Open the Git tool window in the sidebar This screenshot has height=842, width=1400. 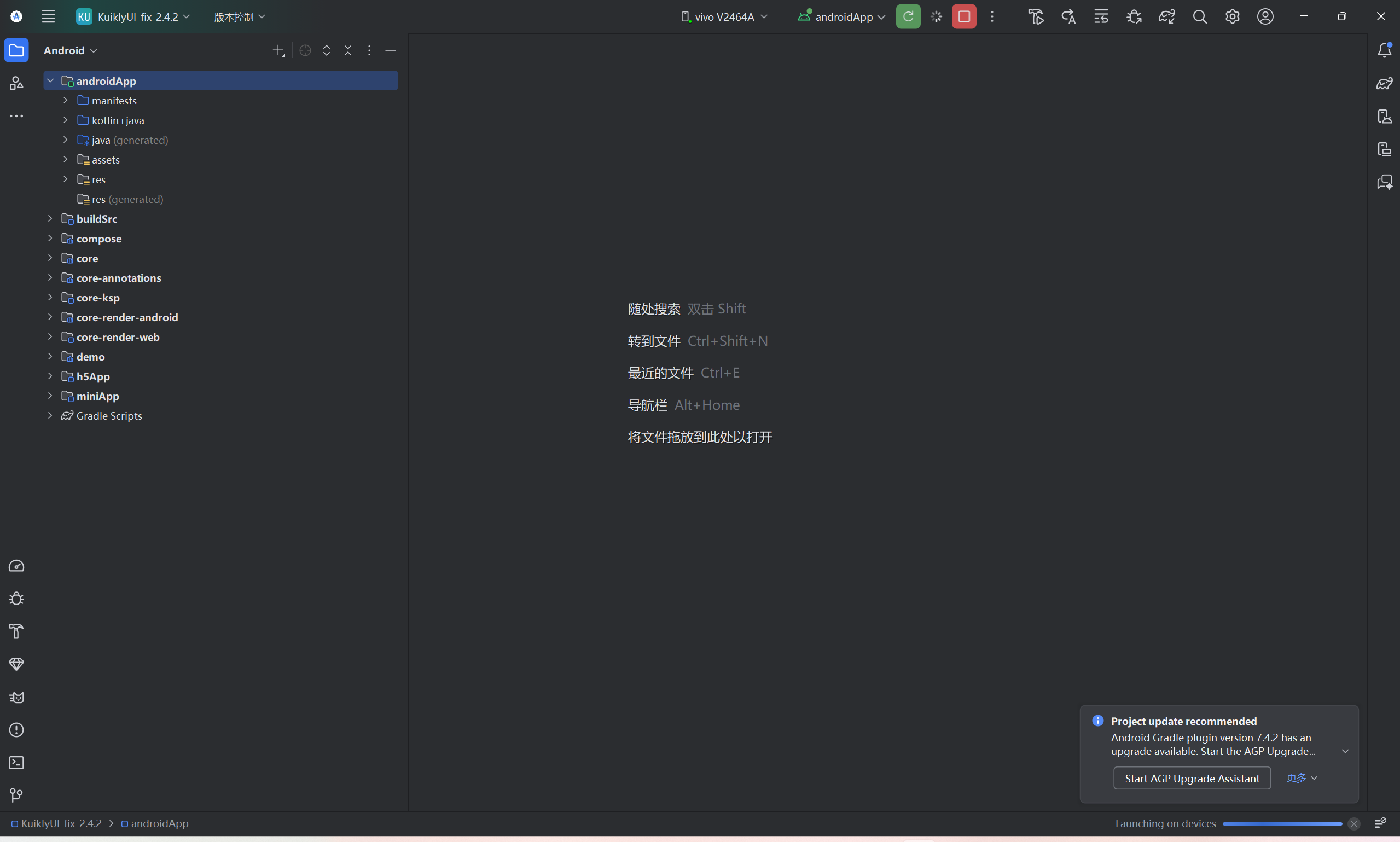click(x=16, y=795)
